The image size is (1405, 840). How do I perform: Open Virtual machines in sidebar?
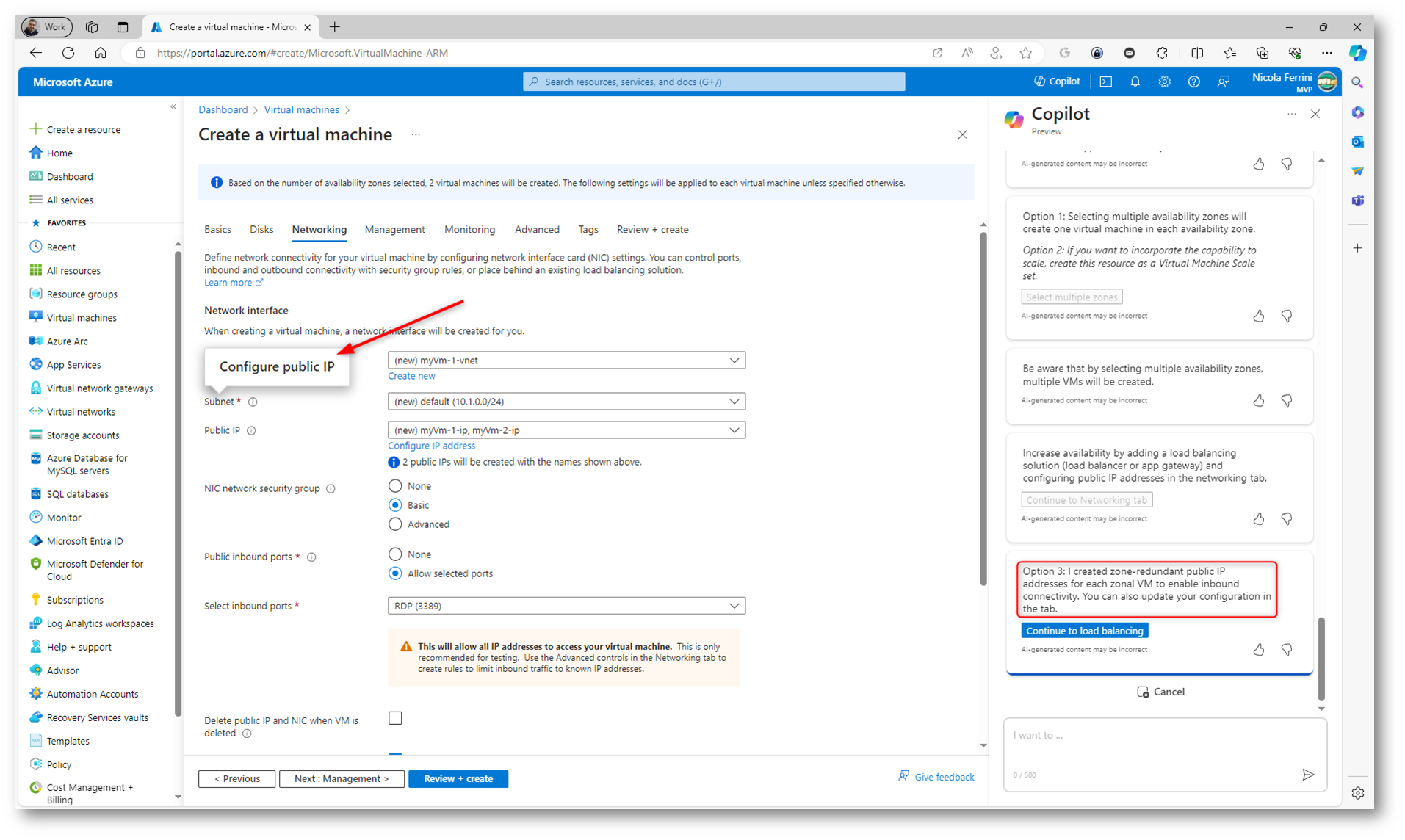(82, 317)
